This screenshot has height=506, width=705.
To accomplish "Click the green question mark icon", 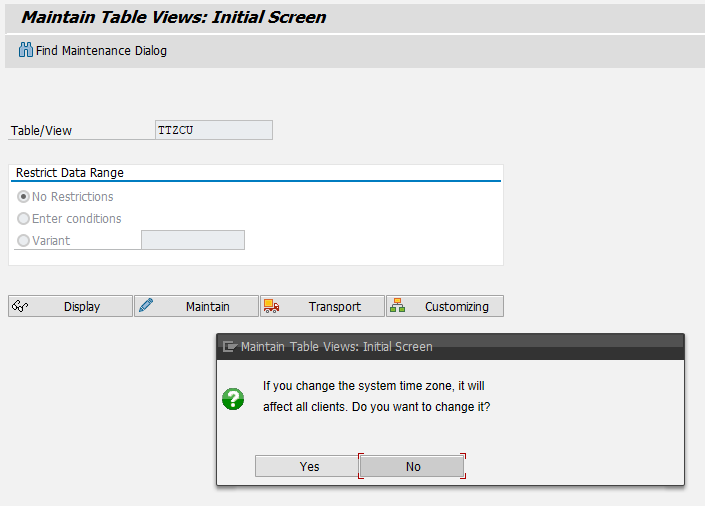I will (x=233, y=399).
